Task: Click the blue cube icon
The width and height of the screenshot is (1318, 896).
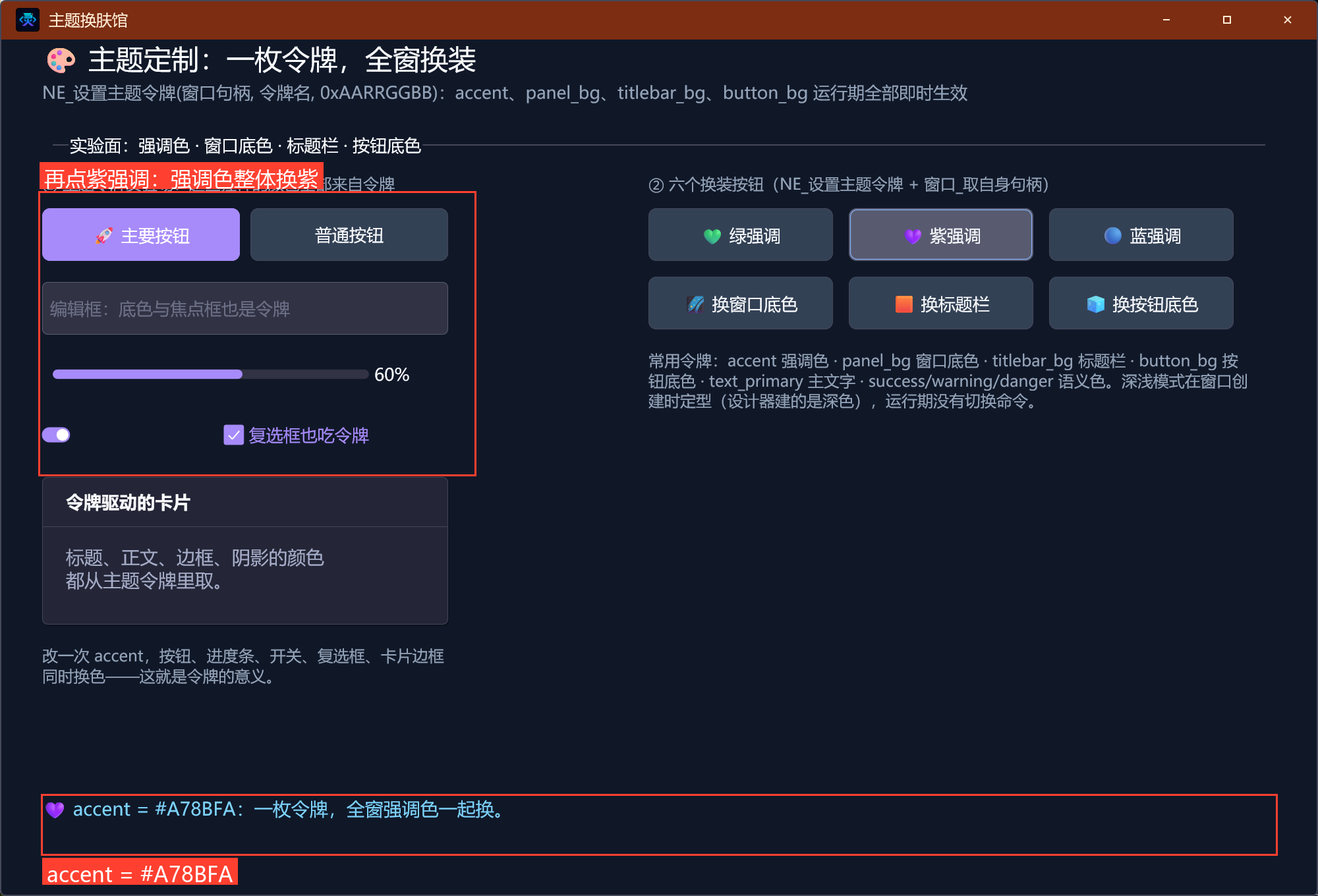Action: point(1096,304)
